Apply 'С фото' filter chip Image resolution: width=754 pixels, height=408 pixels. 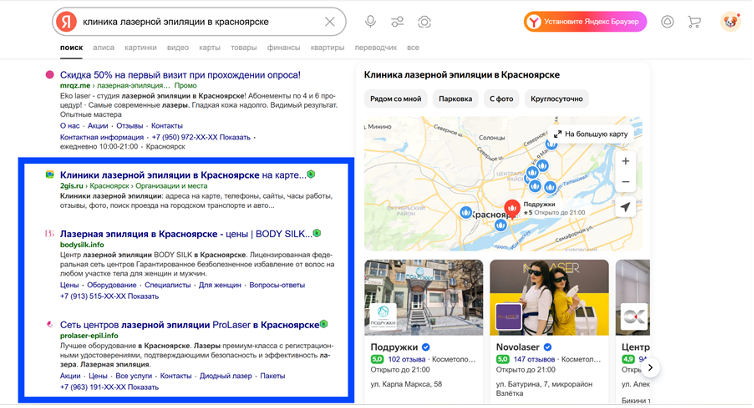pyautogui.click(x=501, y=99)
